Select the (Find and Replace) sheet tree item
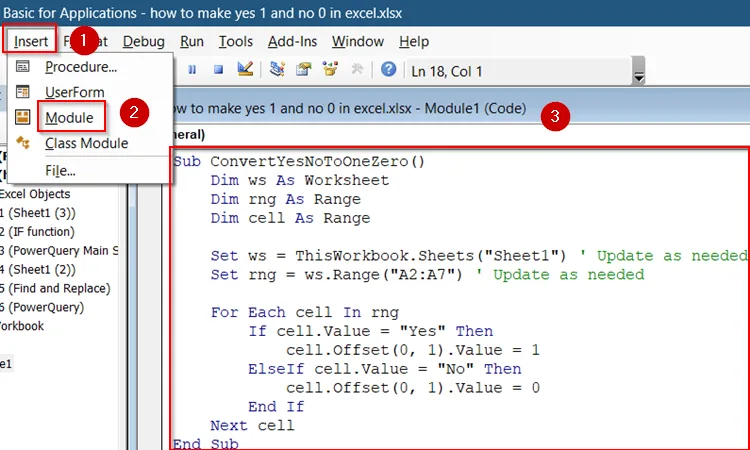750x450 pixels. coord(55,288)
